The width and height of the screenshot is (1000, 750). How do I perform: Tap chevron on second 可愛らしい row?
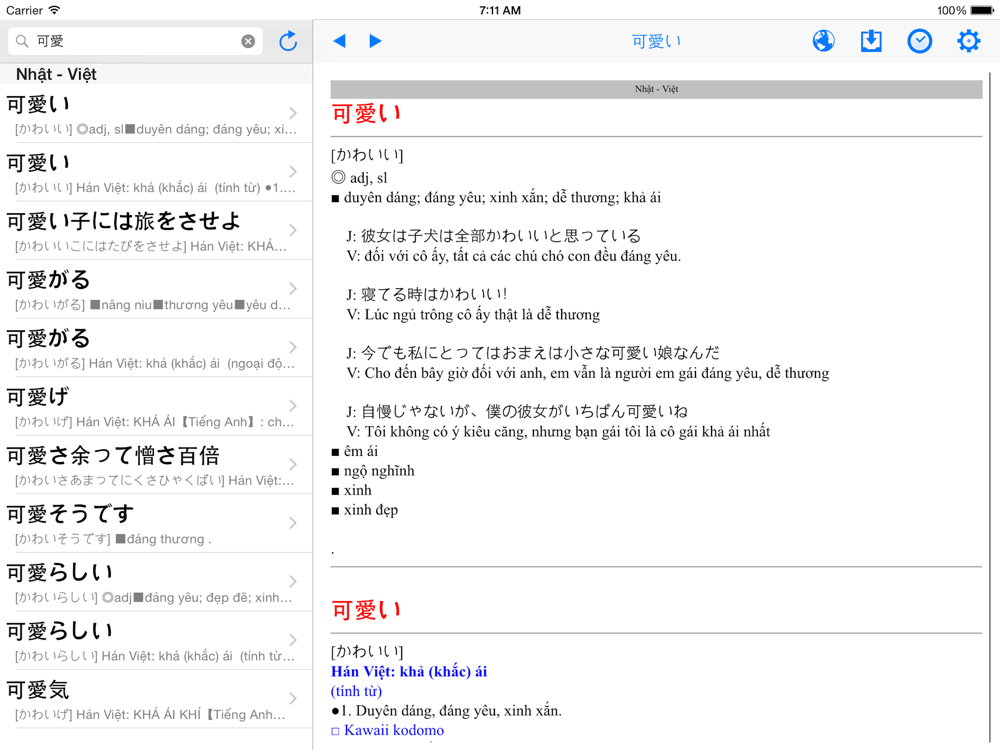(293, 640)
